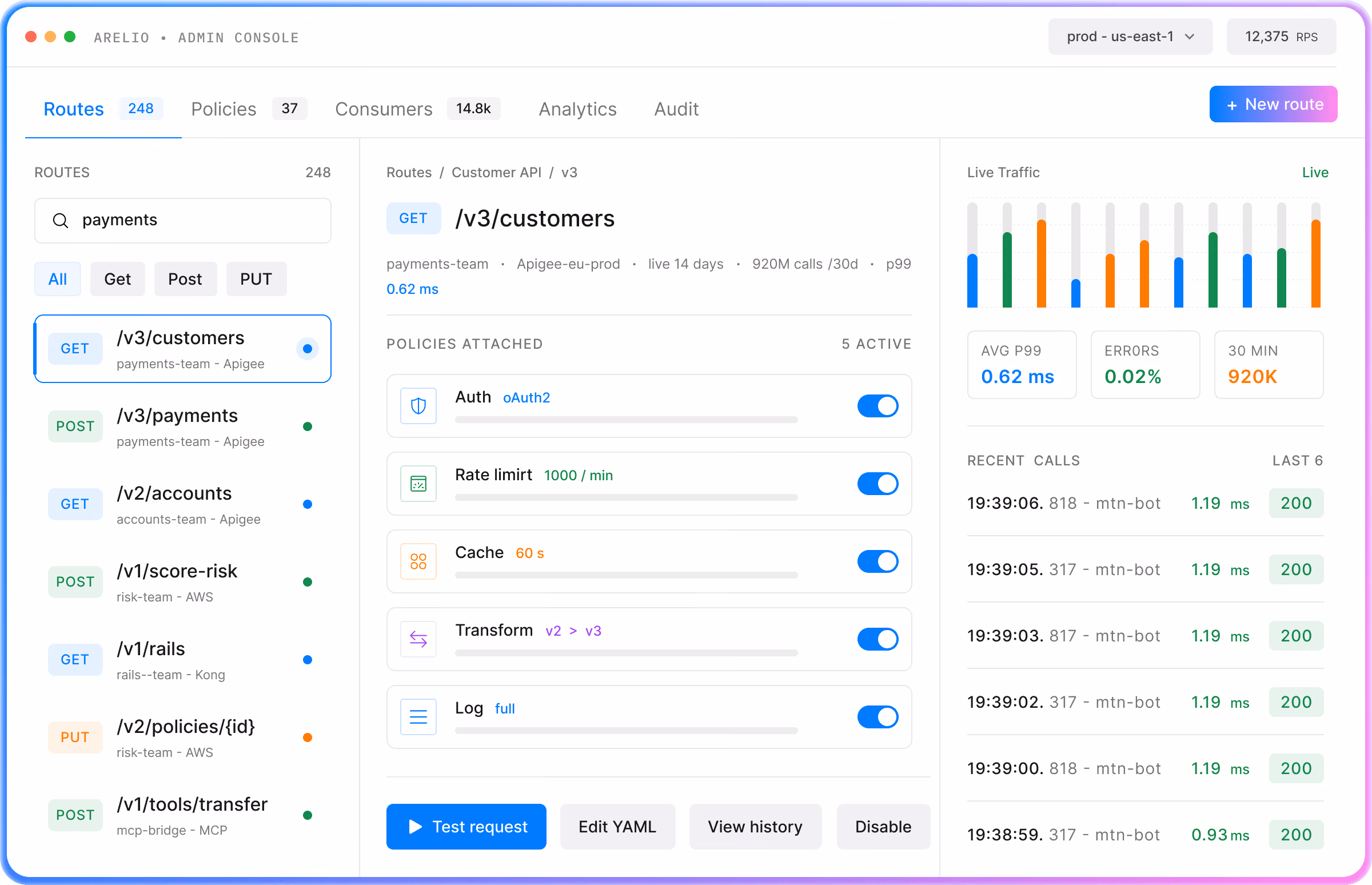Click the recent call at 19:38:59. 317

click(x=1145, y=835)
